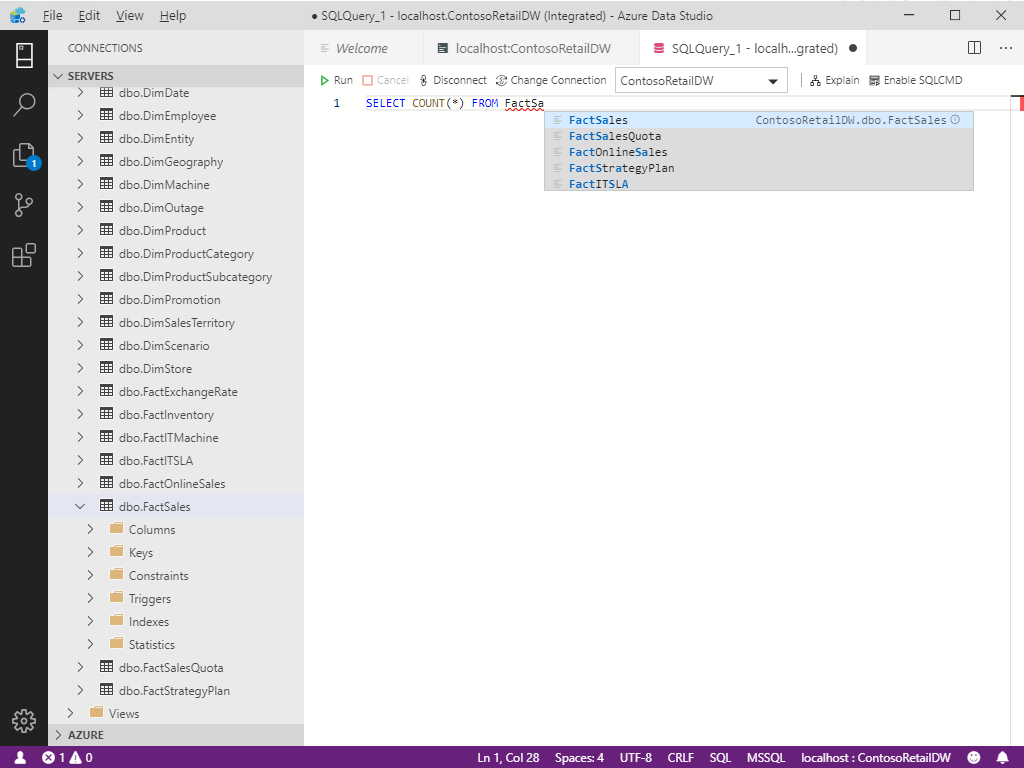Viewport: 1024px width, 768px height.
Task: Open the Extensions view
Action: [x=24, y=256]
